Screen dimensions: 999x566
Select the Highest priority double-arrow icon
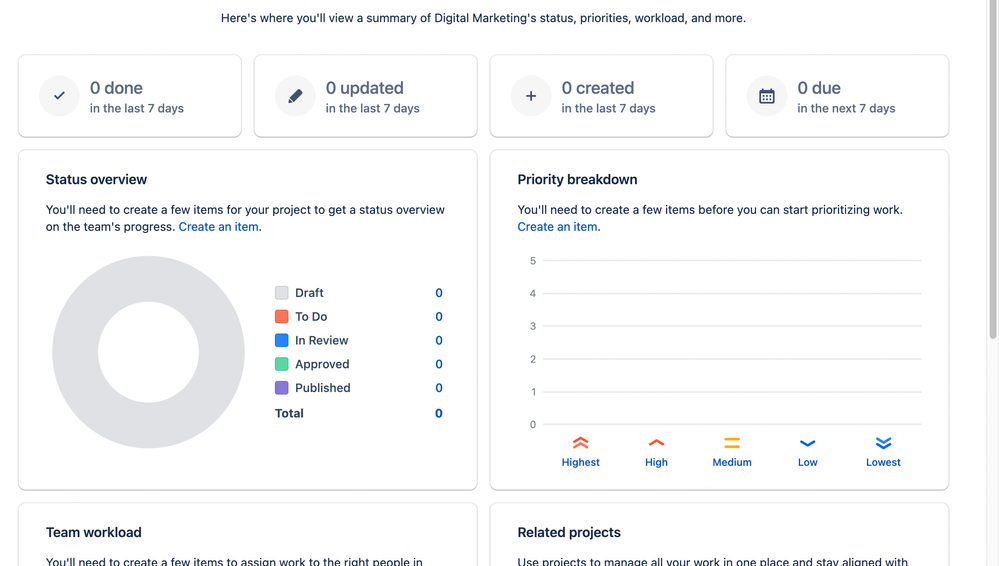(580, 442)
